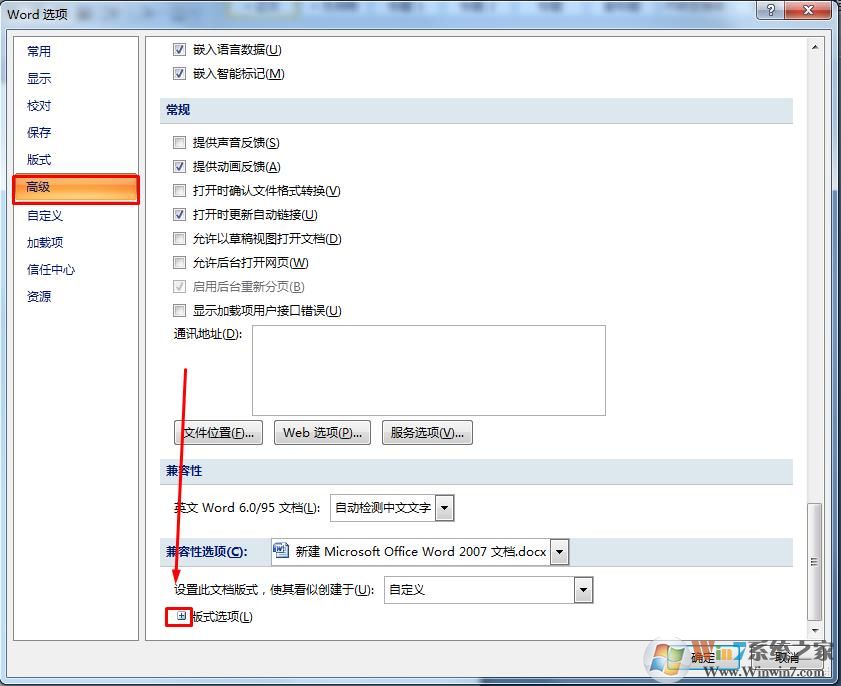Click into the 通讯地址 text box
841x686 pixels.
coord(429,370)
